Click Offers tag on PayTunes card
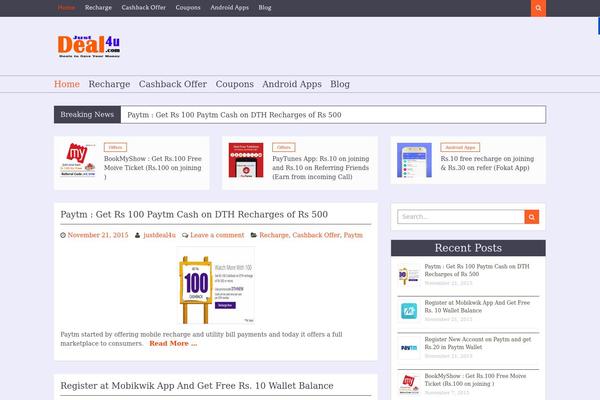 point(284,147)
